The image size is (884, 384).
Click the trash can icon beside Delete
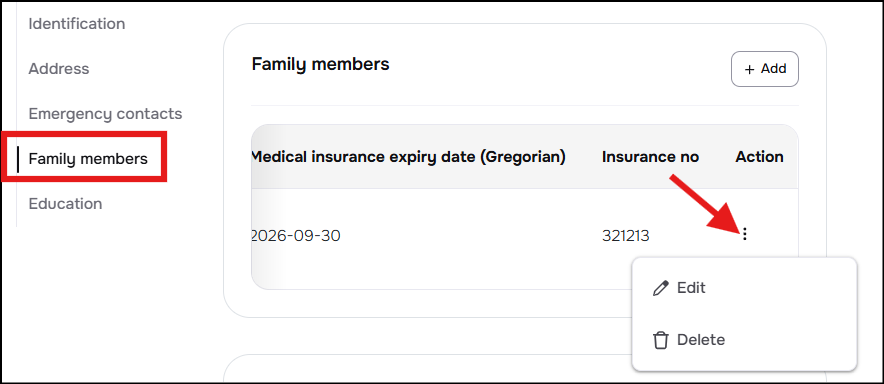[x=660, y=340]
